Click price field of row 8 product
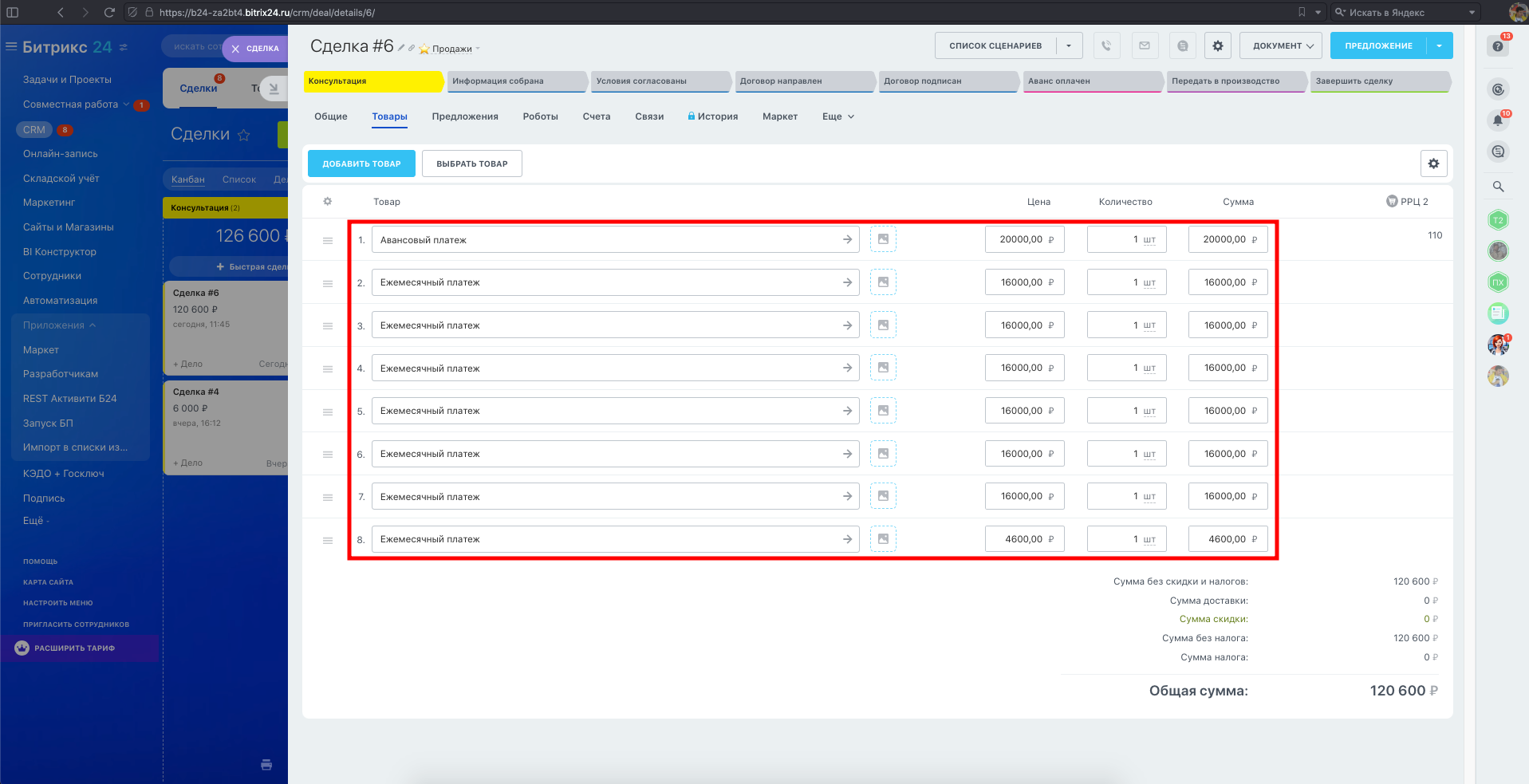The height and width of the screenshot is (784, 1529). tap(1023, 539)
